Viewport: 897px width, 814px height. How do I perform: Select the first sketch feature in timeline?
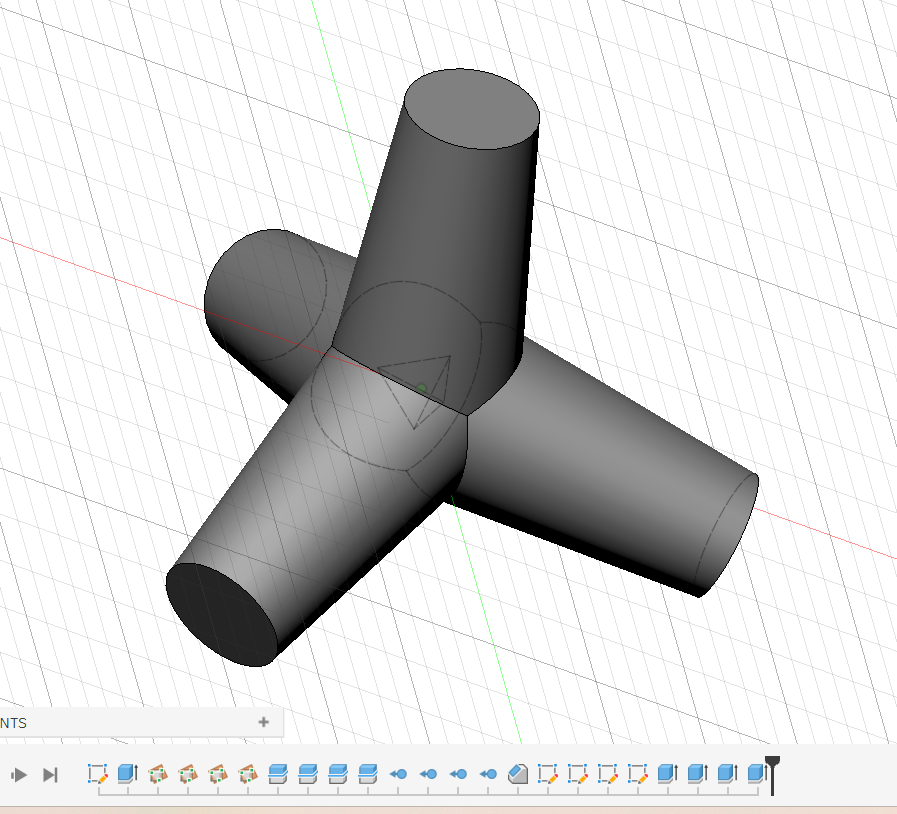coord(98,774)
